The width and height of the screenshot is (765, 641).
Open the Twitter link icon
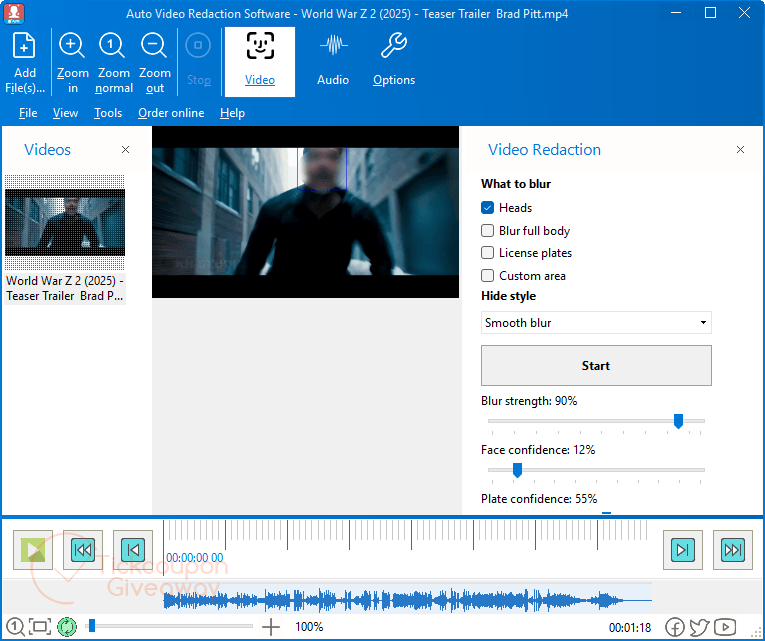click(x=699, y=627)
